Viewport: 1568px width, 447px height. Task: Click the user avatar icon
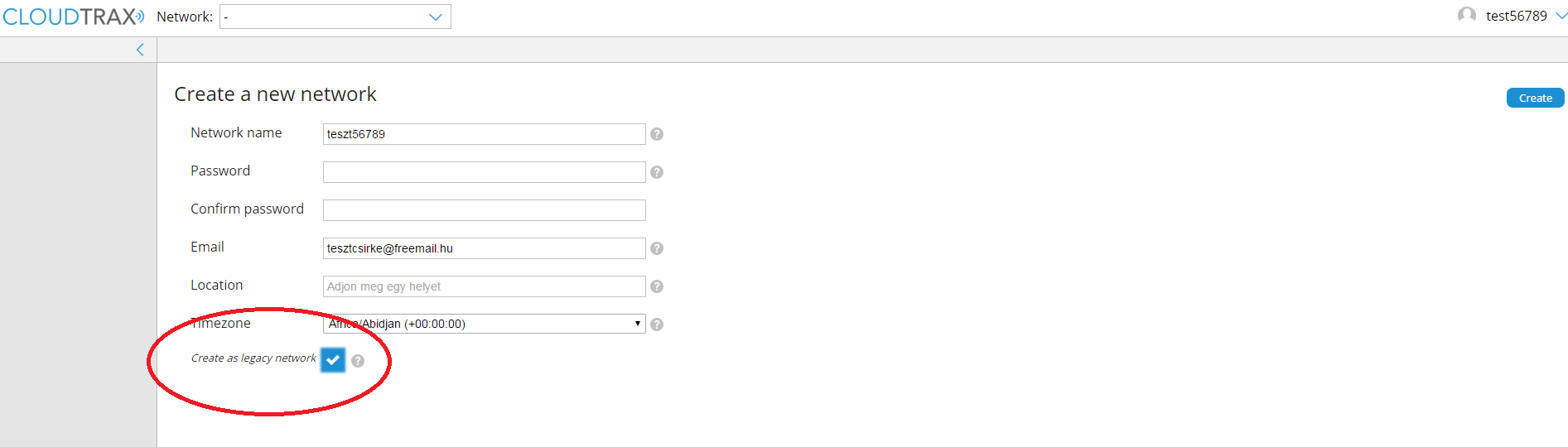click(x=1467, y=16)
